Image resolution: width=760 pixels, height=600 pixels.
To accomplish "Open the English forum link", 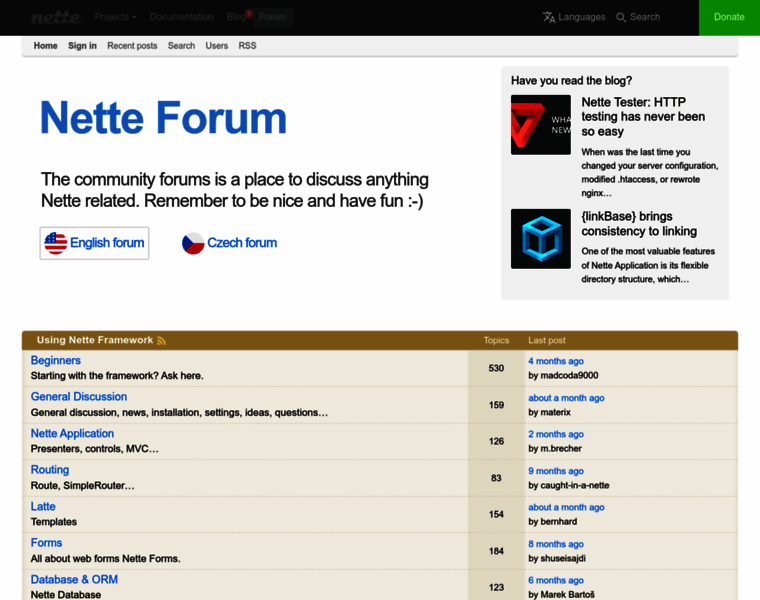I will click(107, 243).
